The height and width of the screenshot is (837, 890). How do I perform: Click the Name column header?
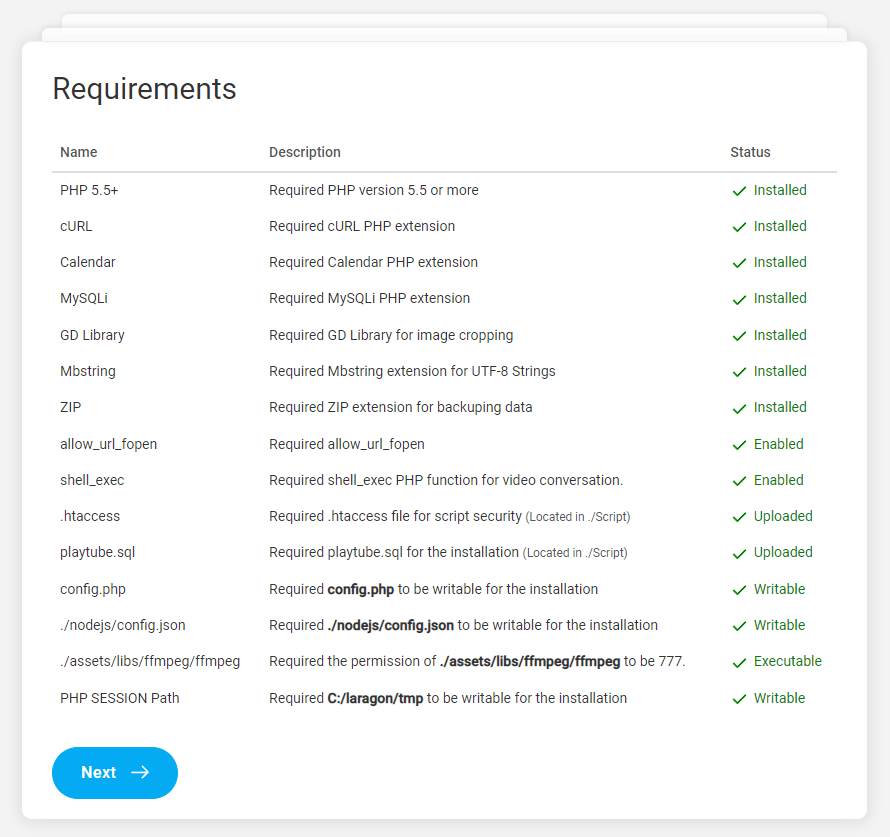(79, 152)
